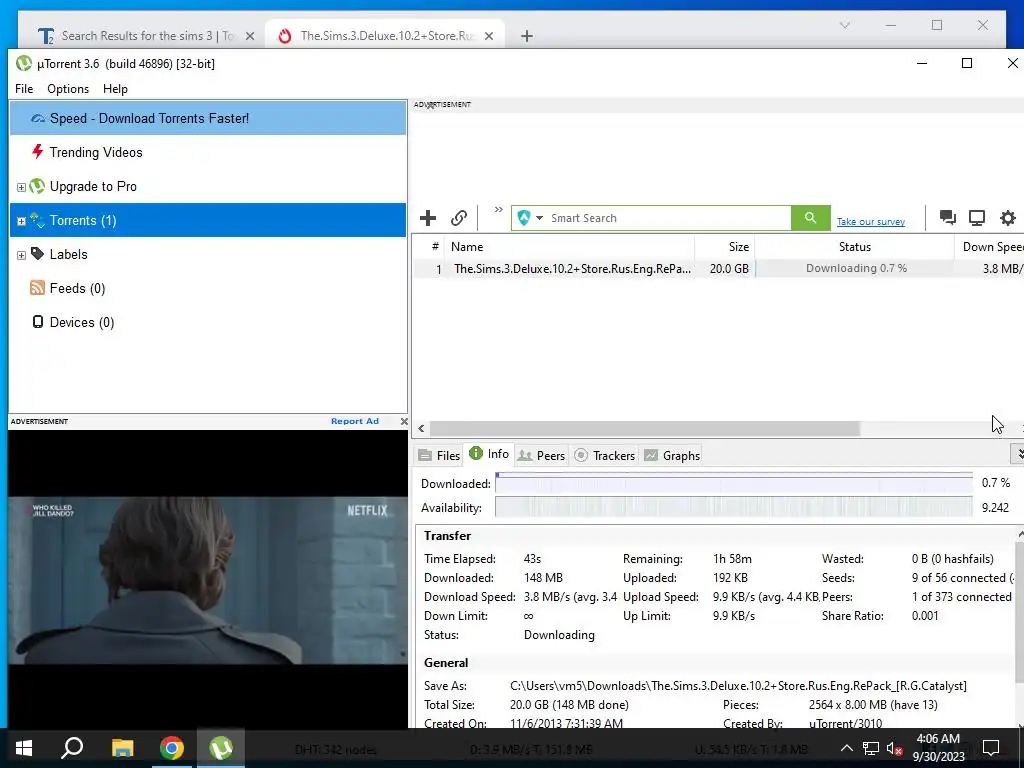Screen dimensions: 1024x768
Task: Open File Explorer from taskbar
Action: coord(122,748)
